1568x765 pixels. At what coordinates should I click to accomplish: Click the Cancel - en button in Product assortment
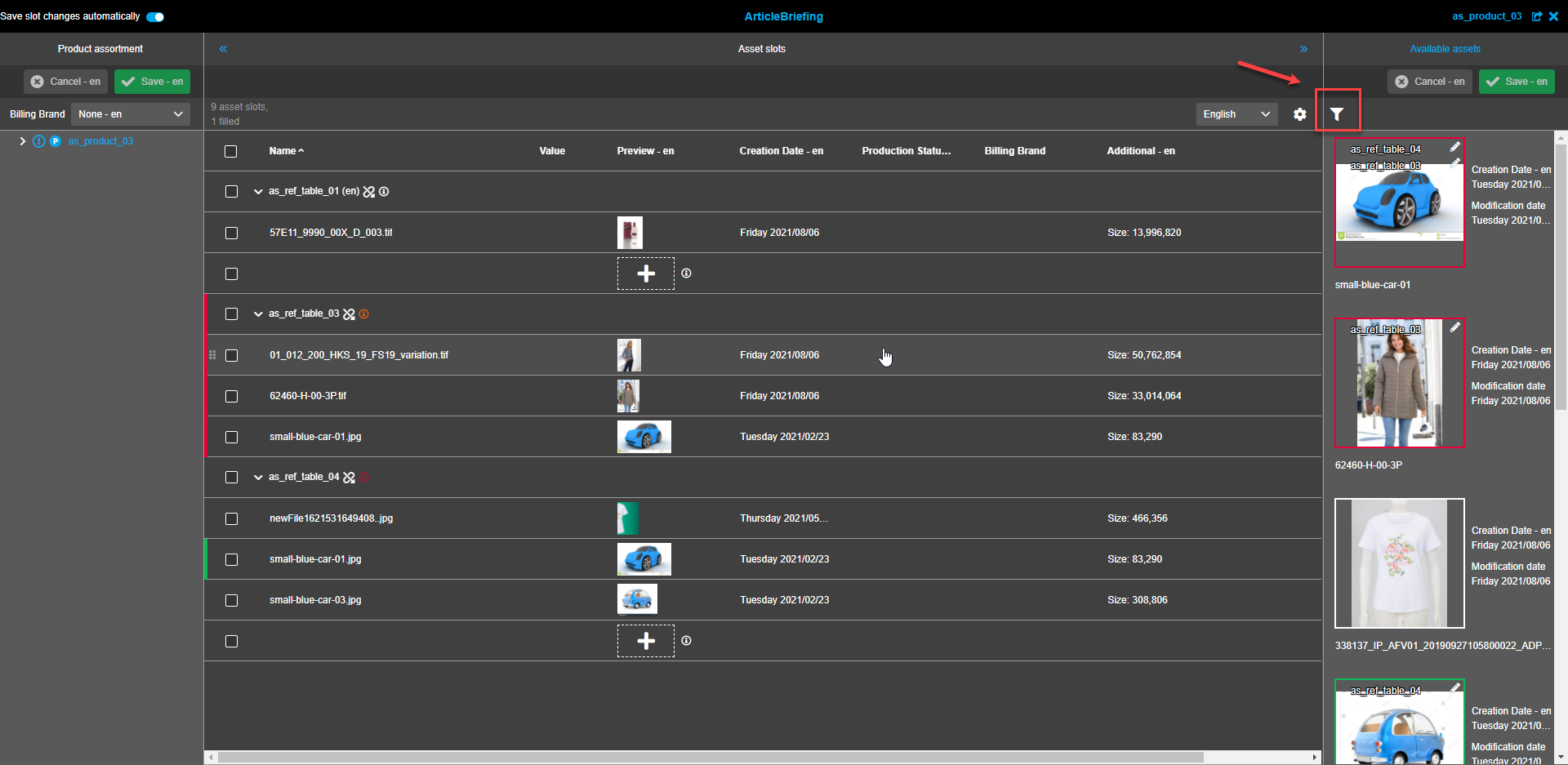click(x=65, y=81)
